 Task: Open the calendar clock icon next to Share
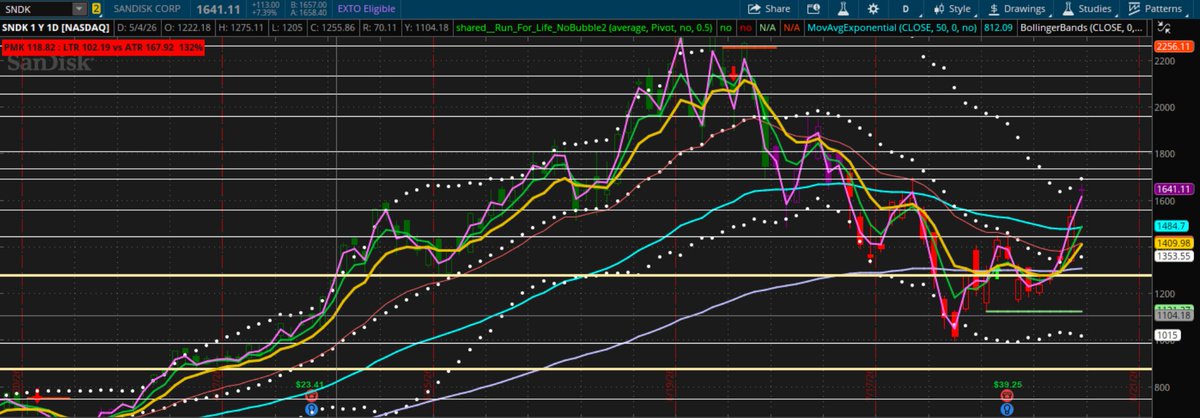813,9
